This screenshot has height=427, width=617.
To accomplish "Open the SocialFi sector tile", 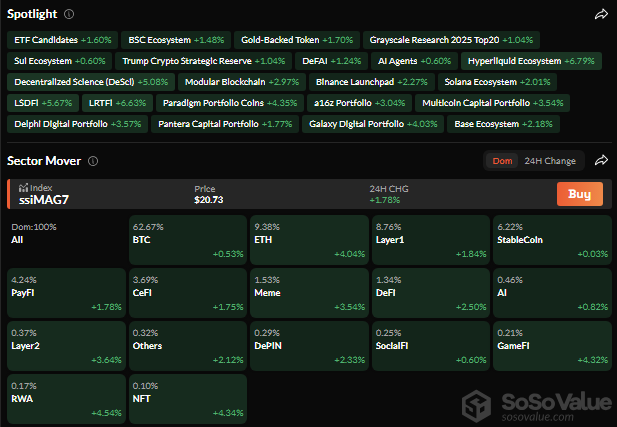I will tap(431, 346).
